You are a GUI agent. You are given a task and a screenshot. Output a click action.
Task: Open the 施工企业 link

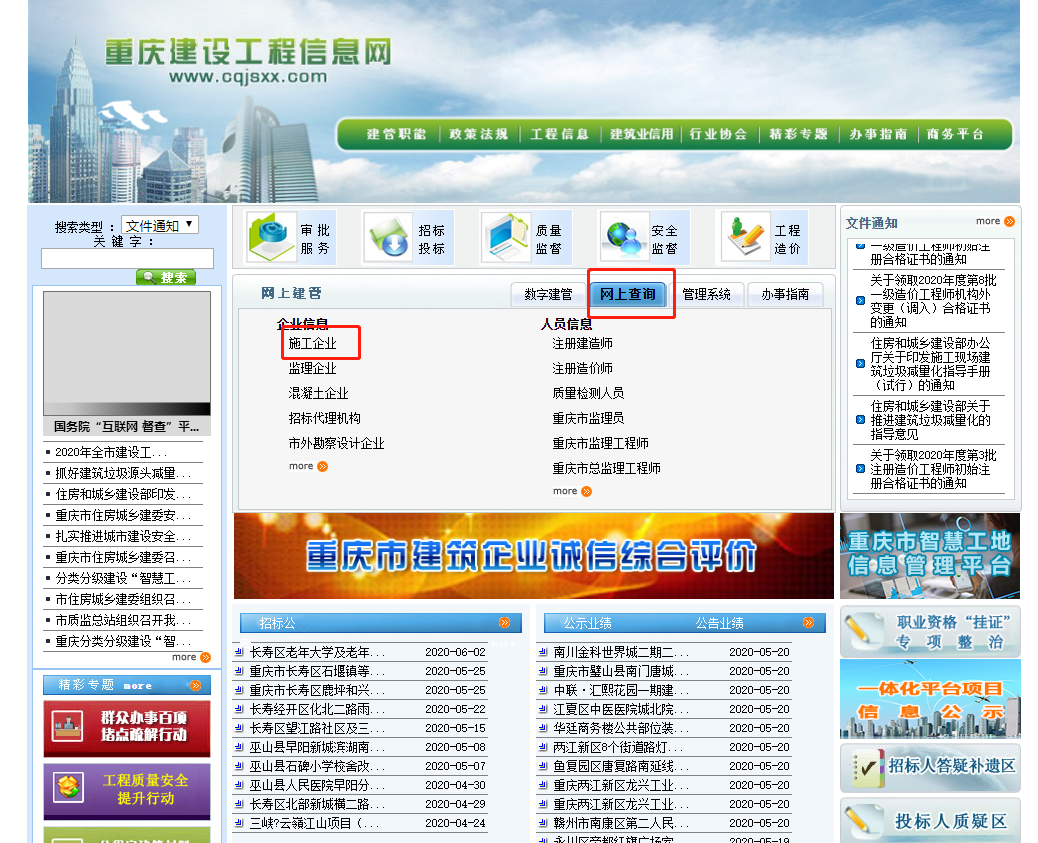[x=313, y=343]
